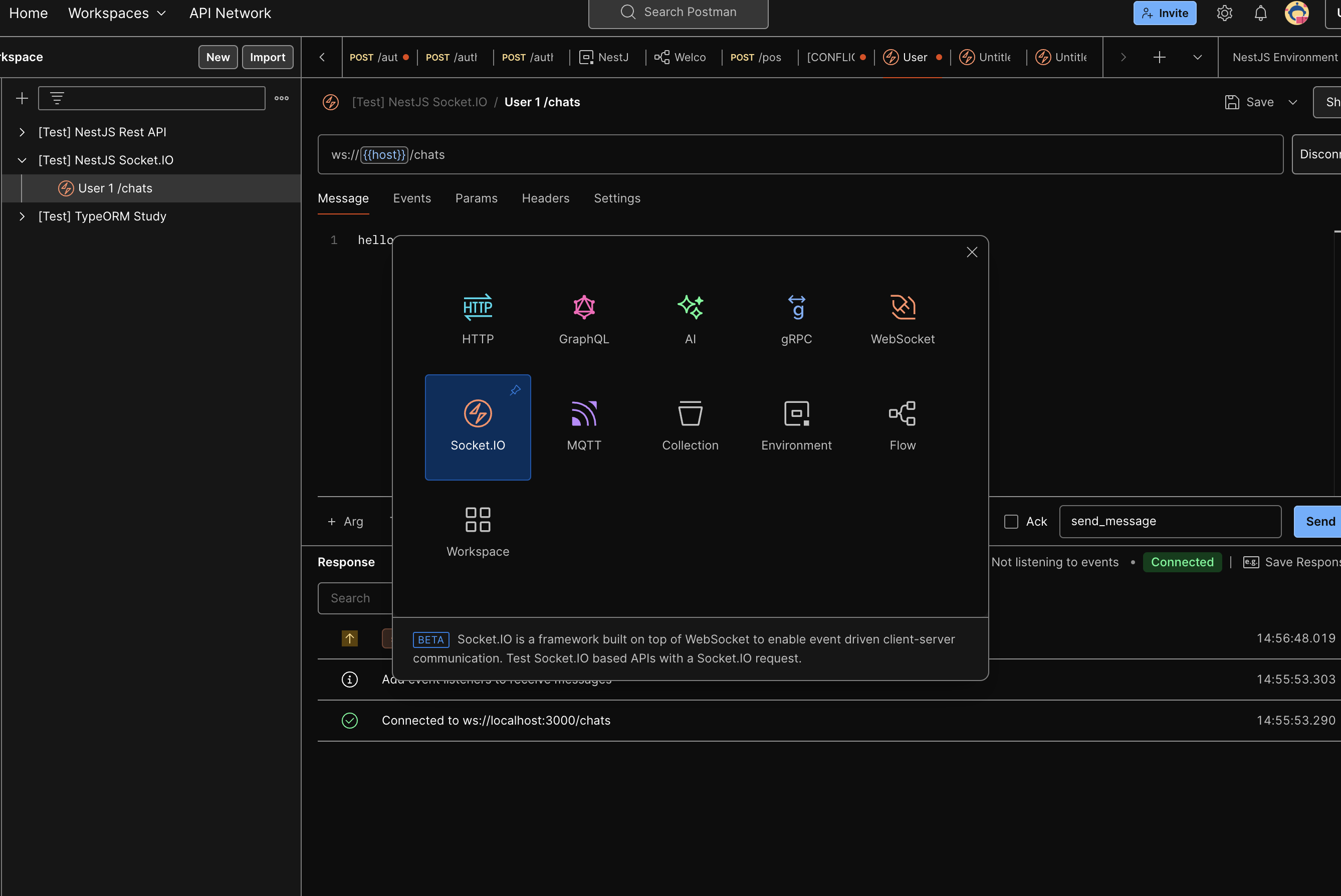Select the WebSocket request icon
The width and height of the screenshot is (1341, 896).
click(x=902, y=308)
